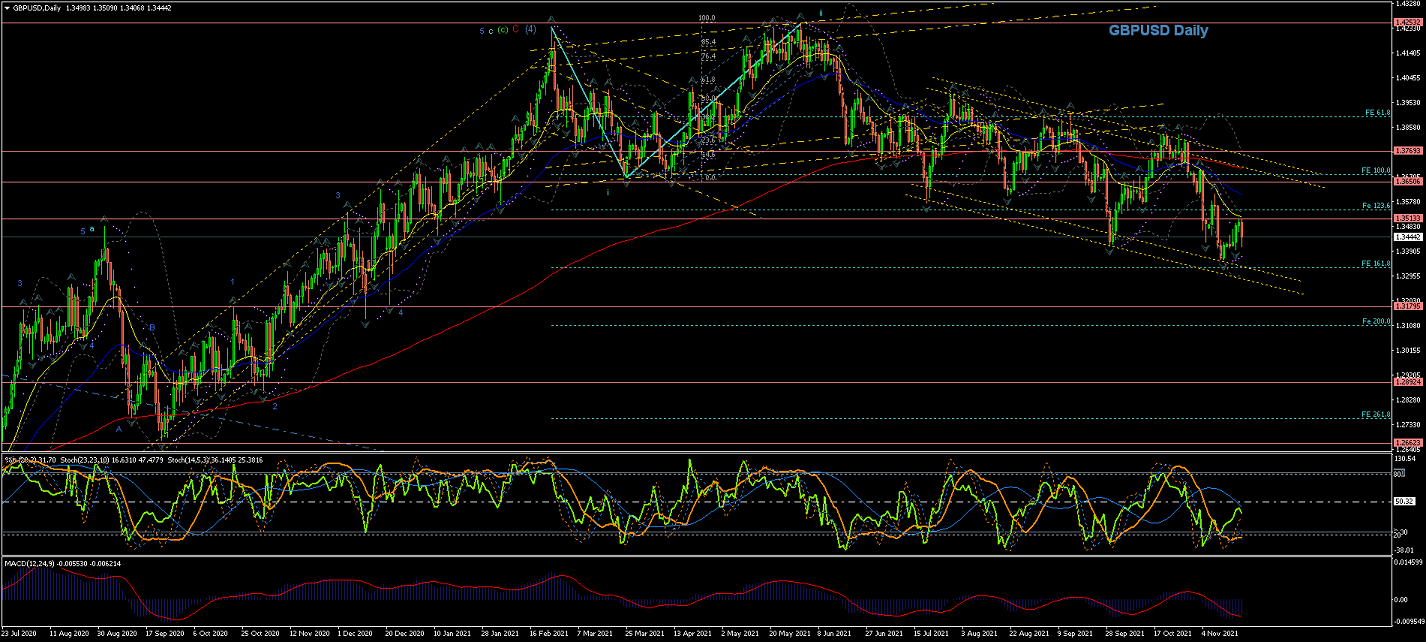Click the 1.31795 red price level tag

pos(1407,306)
